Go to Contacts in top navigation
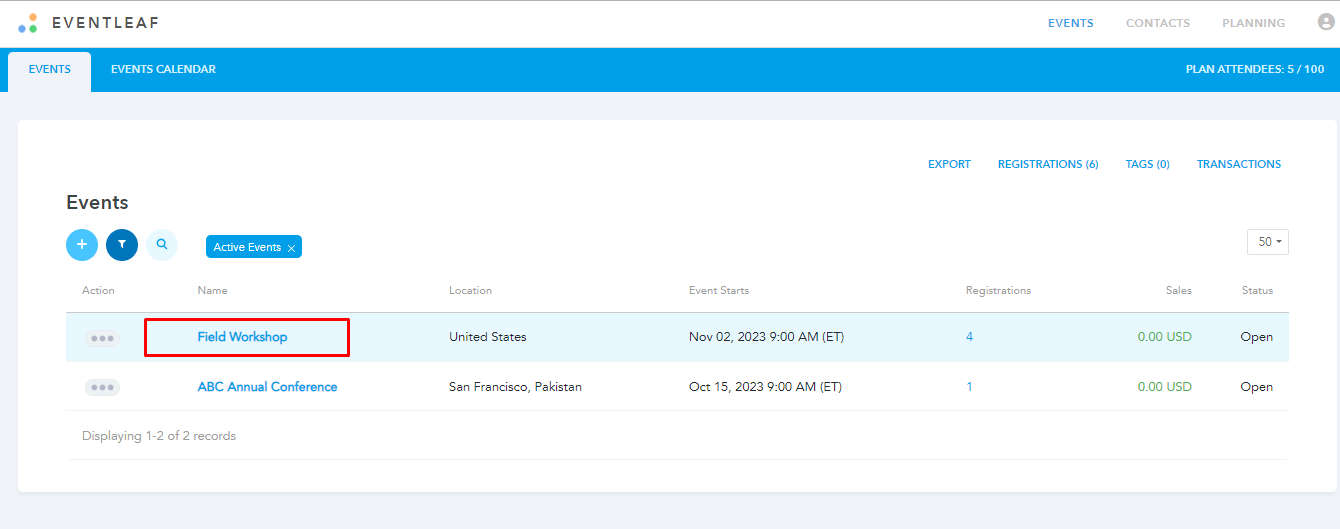Viewport: 1340px width, 529px height. point(1158,23)
